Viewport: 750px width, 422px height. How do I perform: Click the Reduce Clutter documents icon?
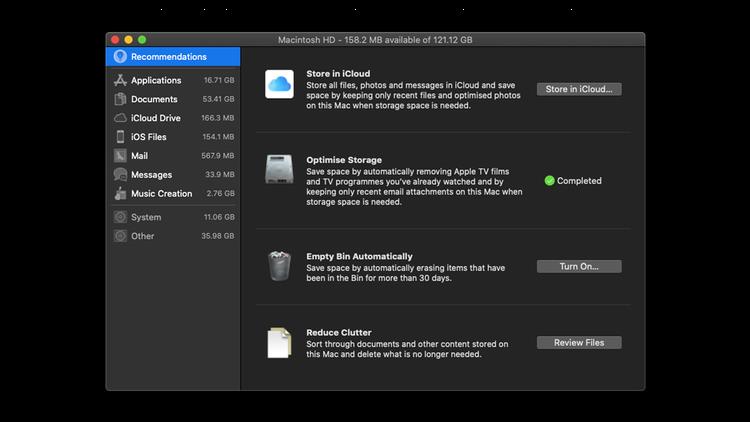pyautogui.click(x=279, y=342)
